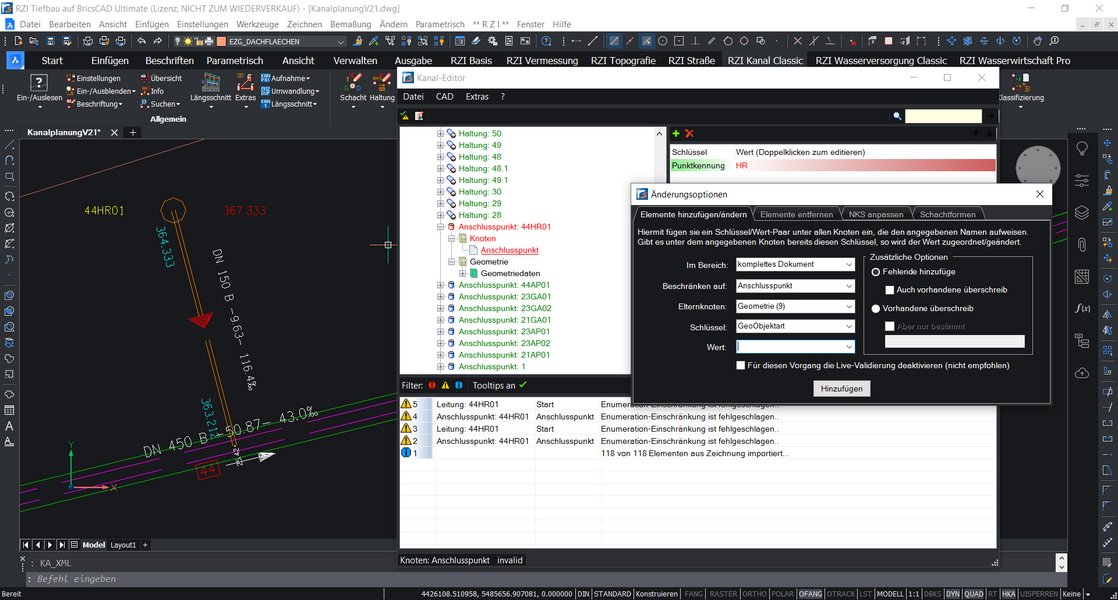The image size is (1118, 600).
Task: Open the Umwandlung ribbon dropdown
Action: coord(290,91)
